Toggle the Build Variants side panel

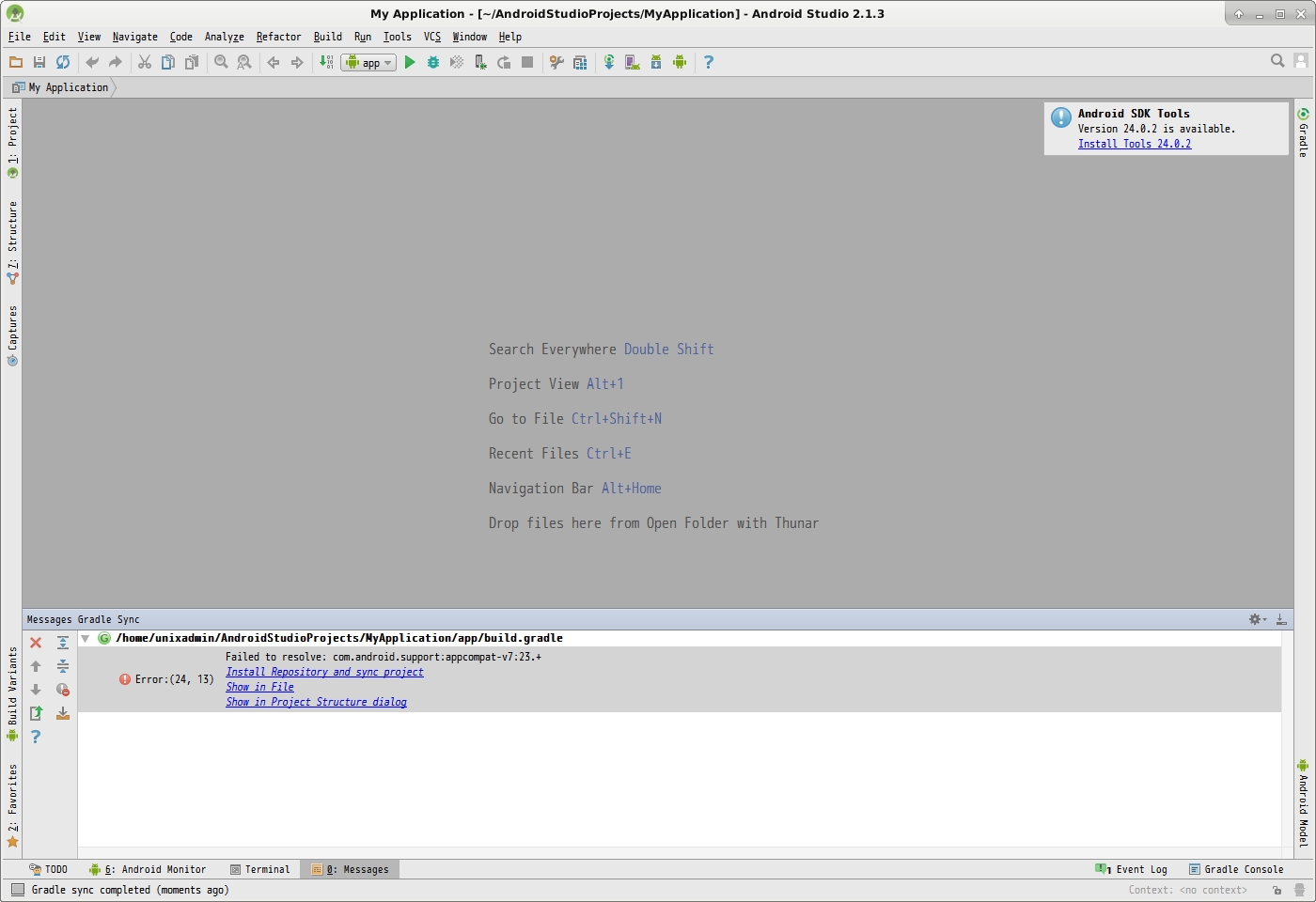12,691
